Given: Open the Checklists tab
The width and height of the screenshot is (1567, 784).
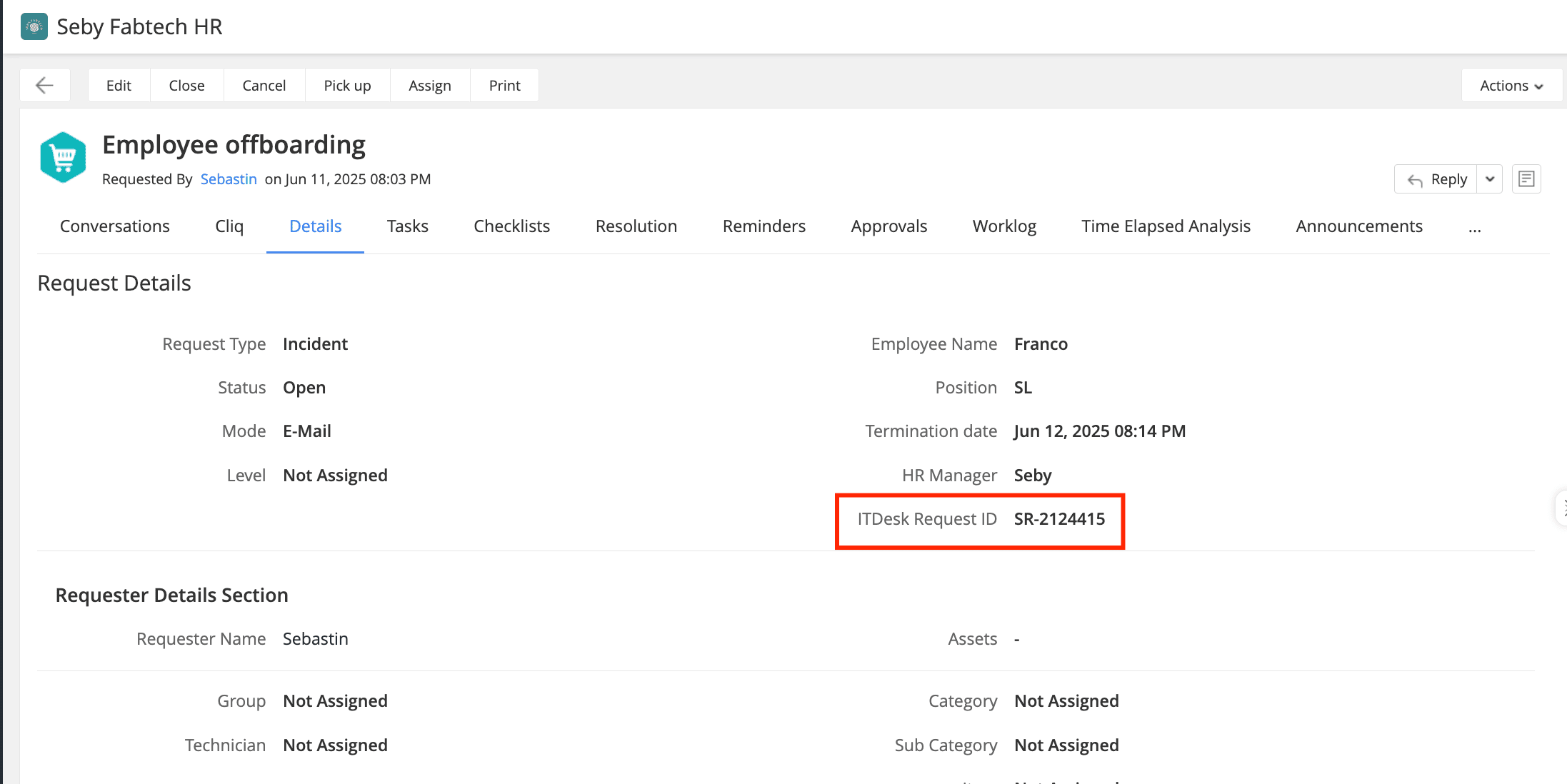Looking at the screenshot, I should click(x=511, y=226).
